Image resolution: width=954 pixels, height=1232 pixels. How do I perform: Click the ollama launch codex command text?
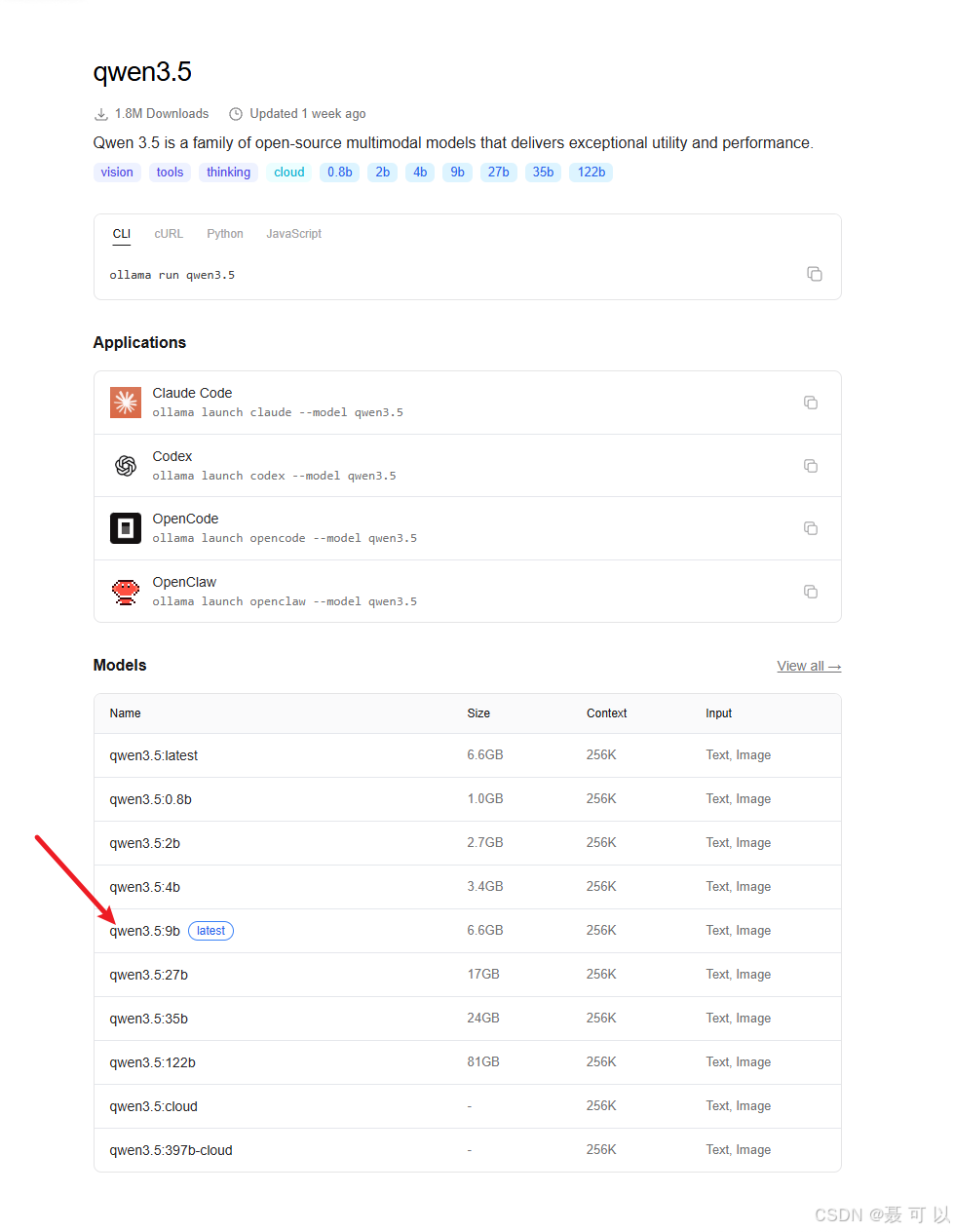(274, 476)
